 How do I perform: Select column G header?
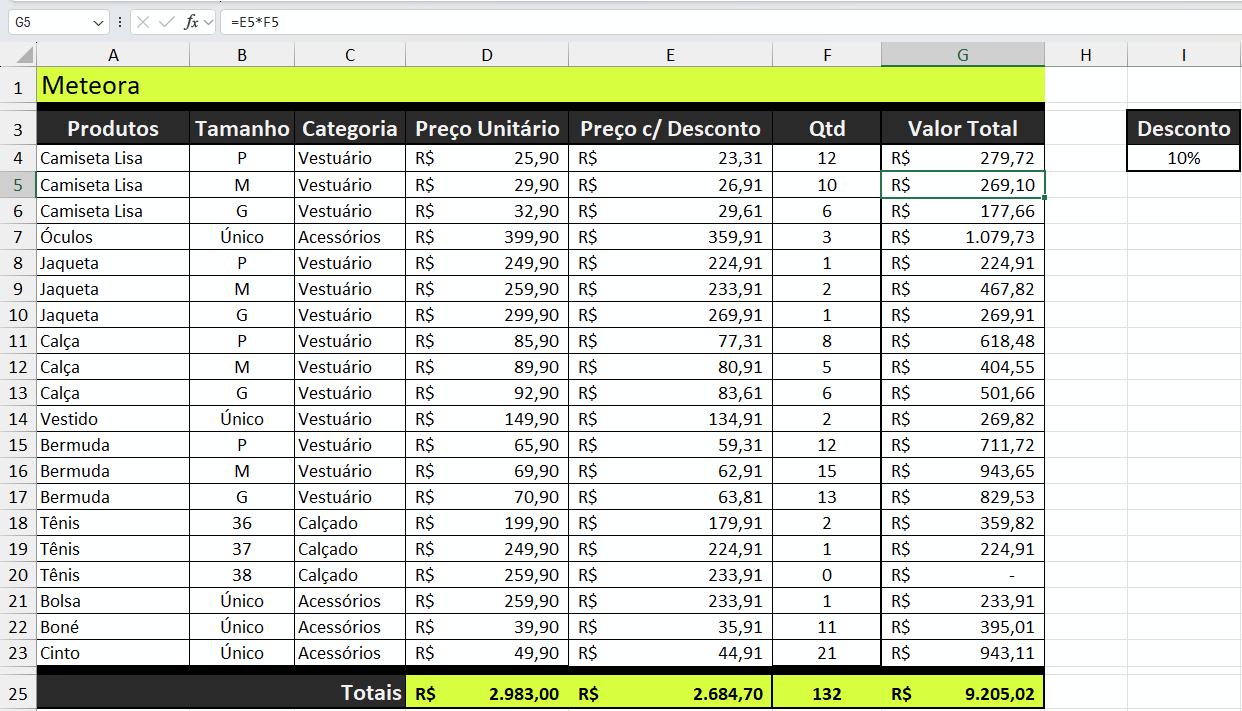tap(963, 55)
